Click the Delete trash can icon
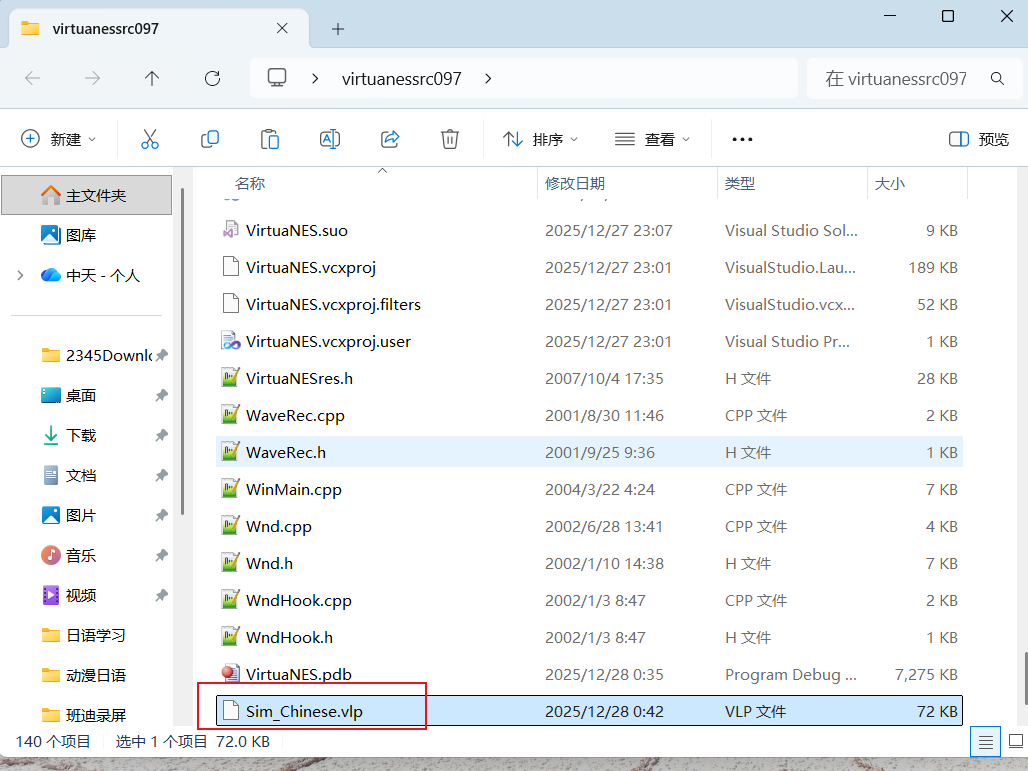The width and height of the screenshot is (1028, 771). click(x=450, y=139)
